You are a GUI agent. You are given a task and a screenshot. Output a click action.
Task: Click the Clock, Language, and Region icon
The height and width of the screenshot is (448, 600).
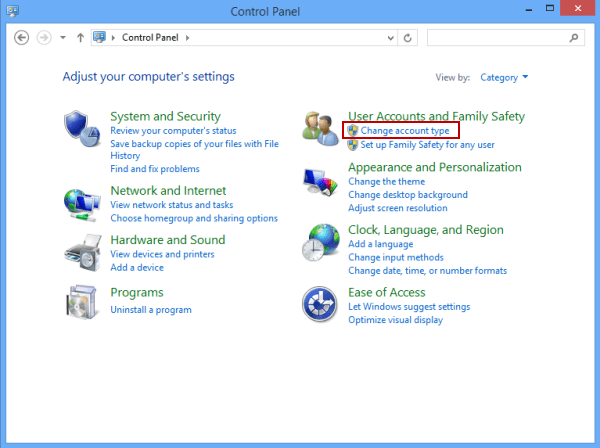[x=321, y=243]
